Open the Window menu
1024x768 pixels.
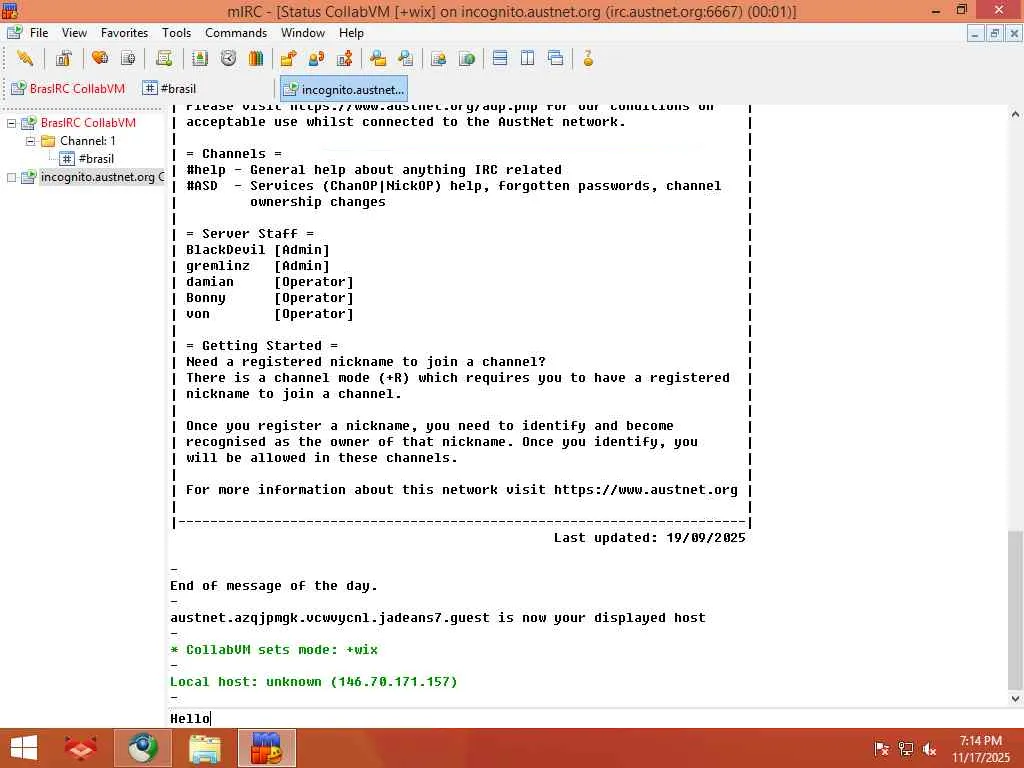coord(302,33)
